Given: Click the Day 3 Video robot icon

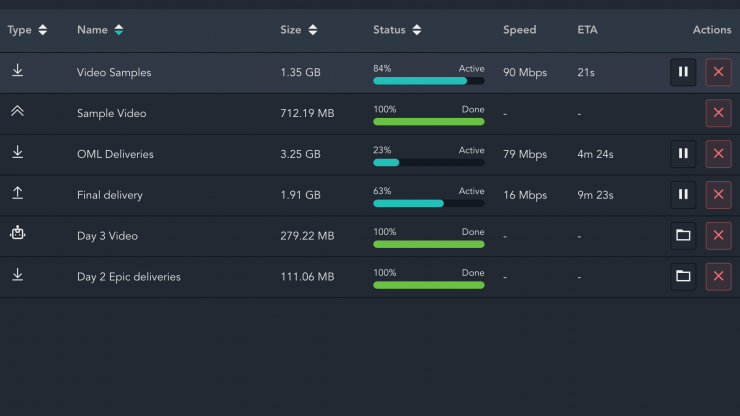Looking at the screenshot, I should point(17,234).
